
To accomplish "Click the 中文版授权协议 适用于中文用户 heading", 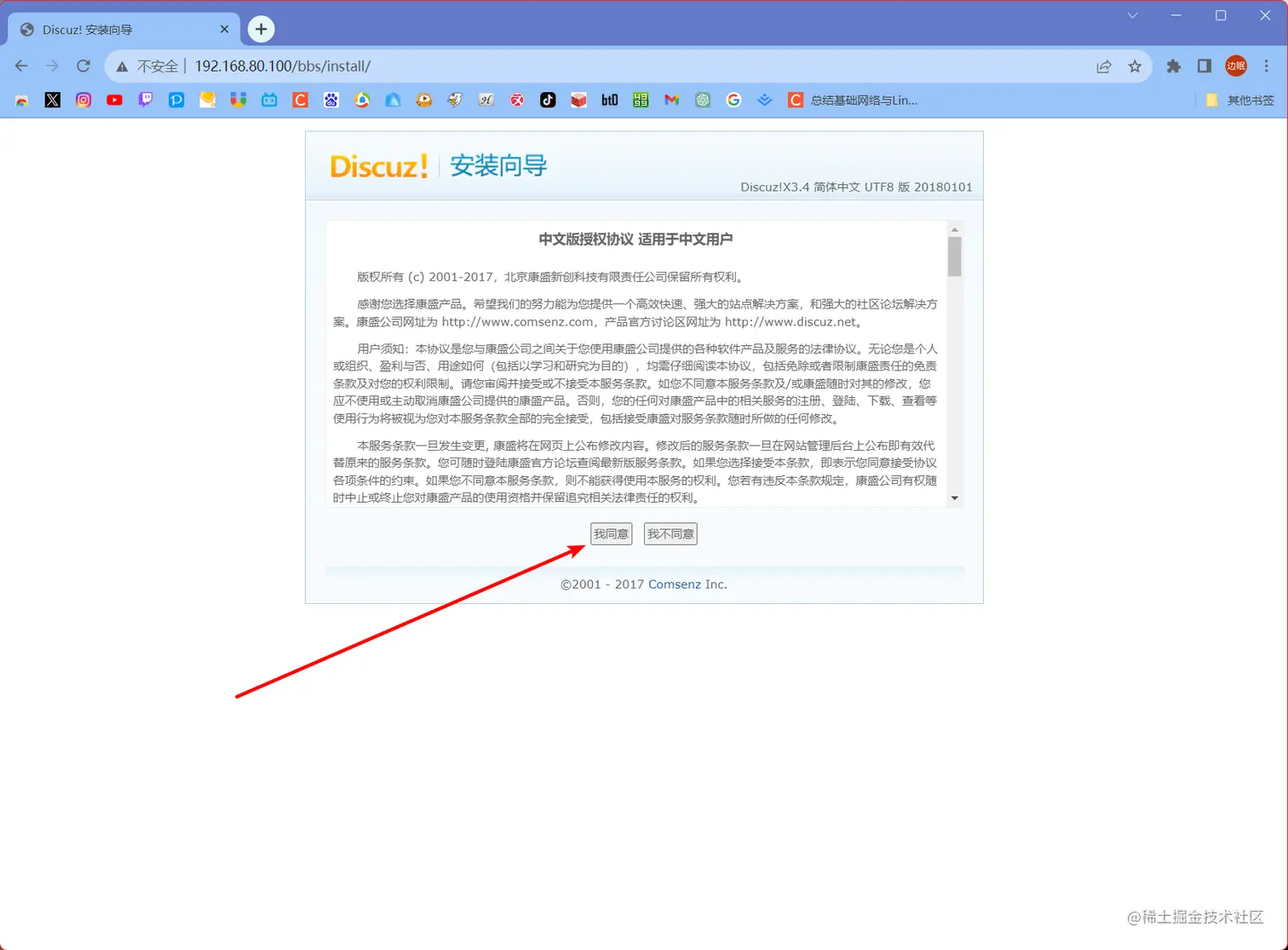I will (x=635, y=239).
